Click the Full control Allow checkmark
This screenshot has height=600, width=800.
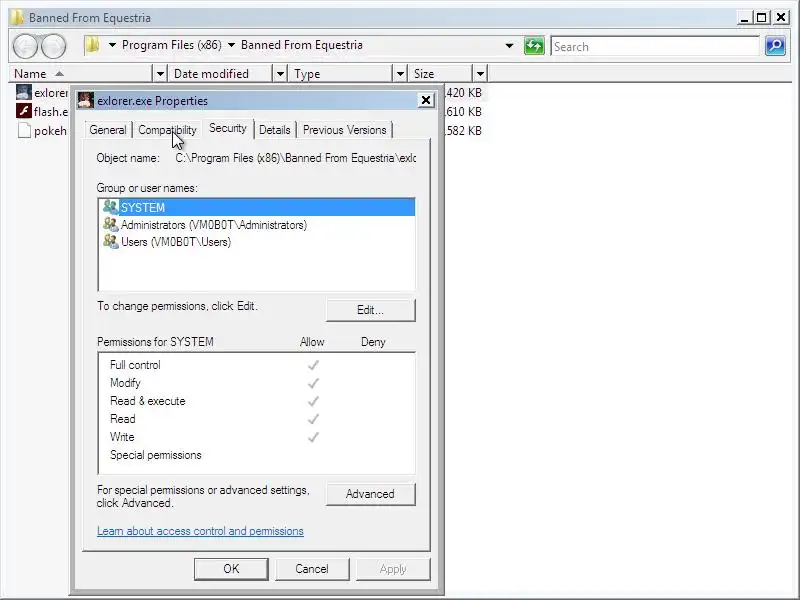[x=313, y=365]
